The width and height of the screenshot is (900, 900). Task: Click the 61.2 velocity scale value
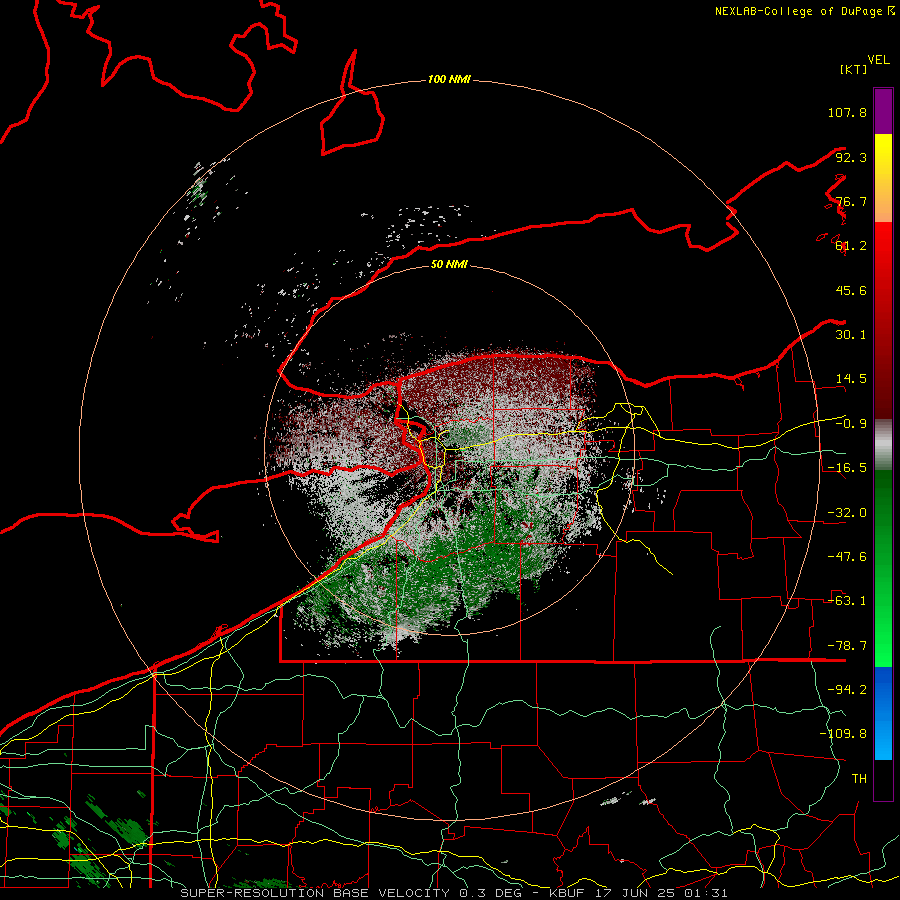click(851, 246)
